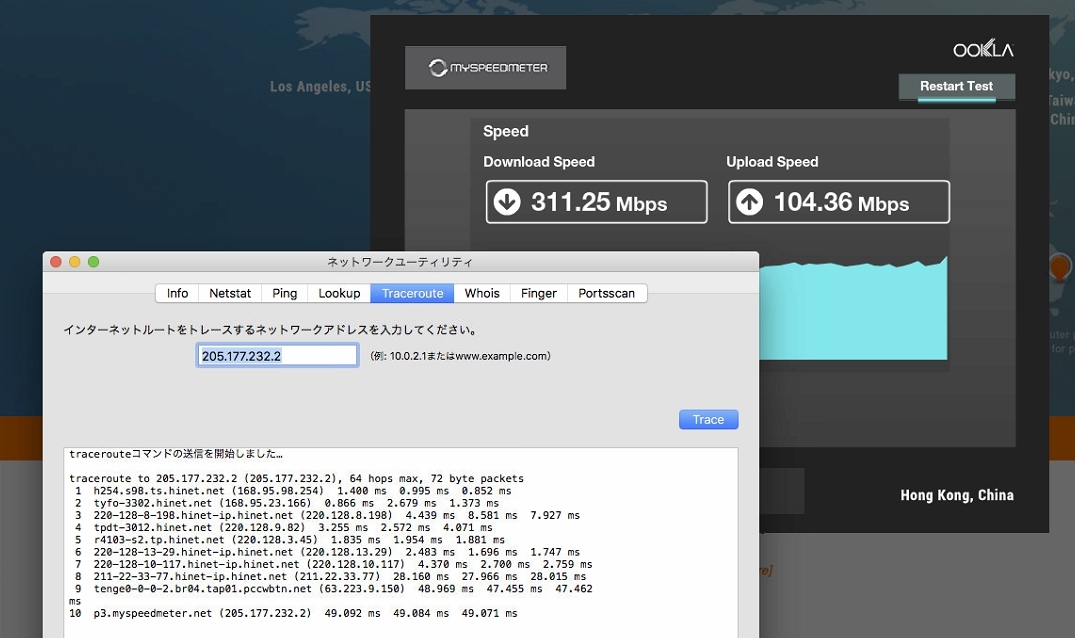Click the MySpeedMeter logo
This screenshot has width=1075, height=638.
pyautogui.click(x=485, y=68)
